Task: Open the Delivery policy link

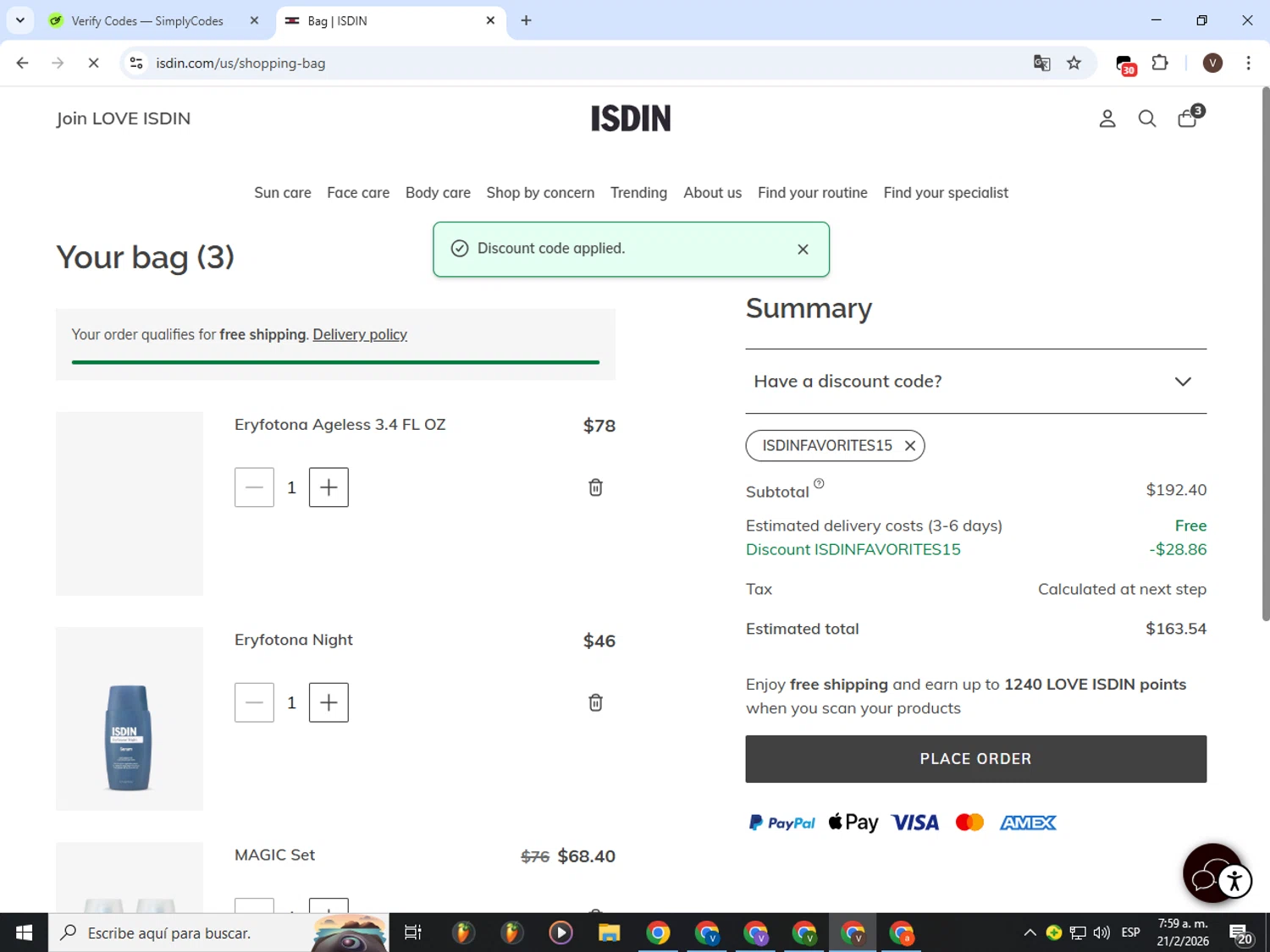Action: point(360,334)
